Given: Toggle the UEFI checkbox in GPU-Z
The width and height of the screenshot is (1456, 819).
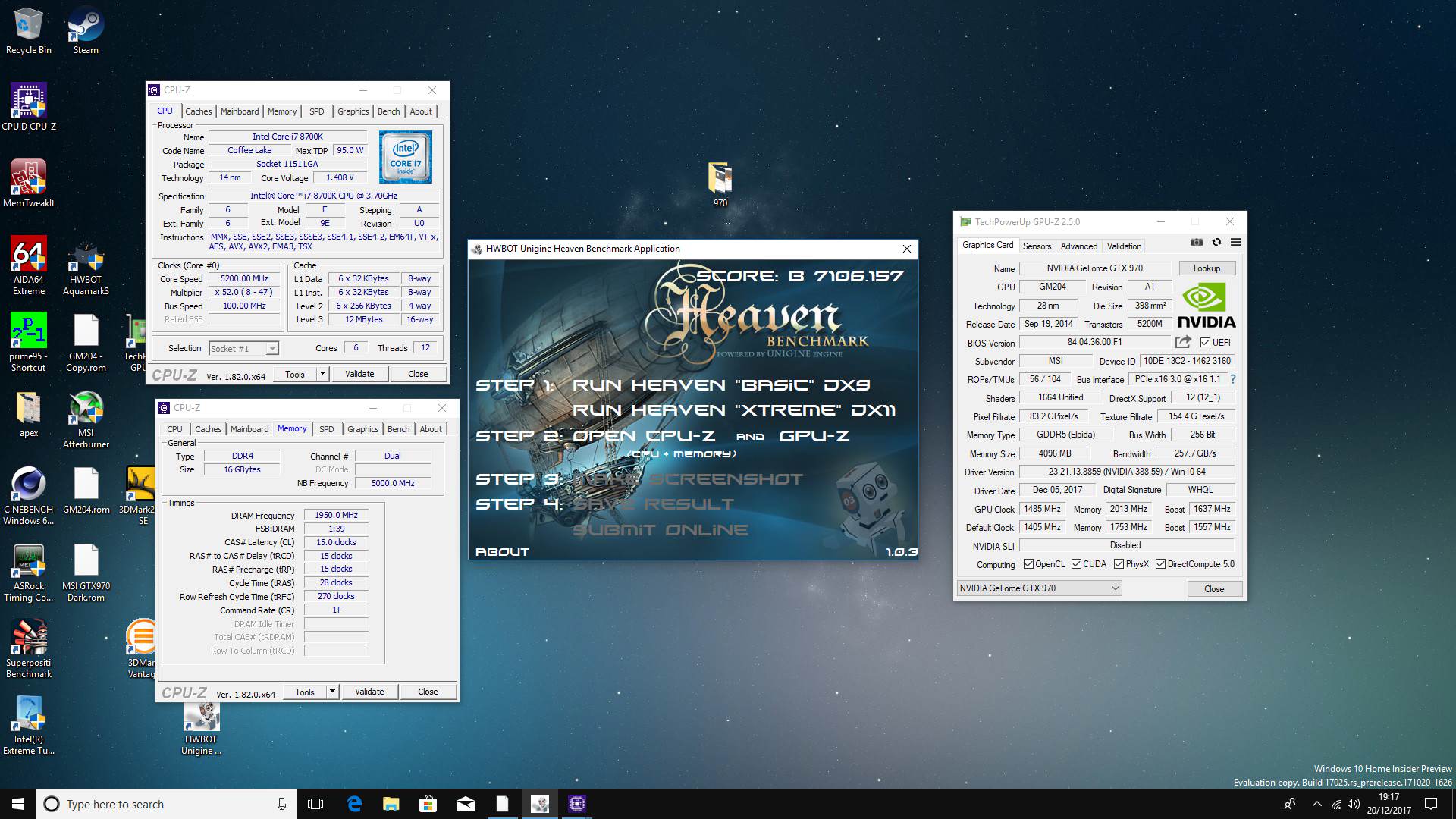Looking at the screenshot, I should tap(1205, 342).
